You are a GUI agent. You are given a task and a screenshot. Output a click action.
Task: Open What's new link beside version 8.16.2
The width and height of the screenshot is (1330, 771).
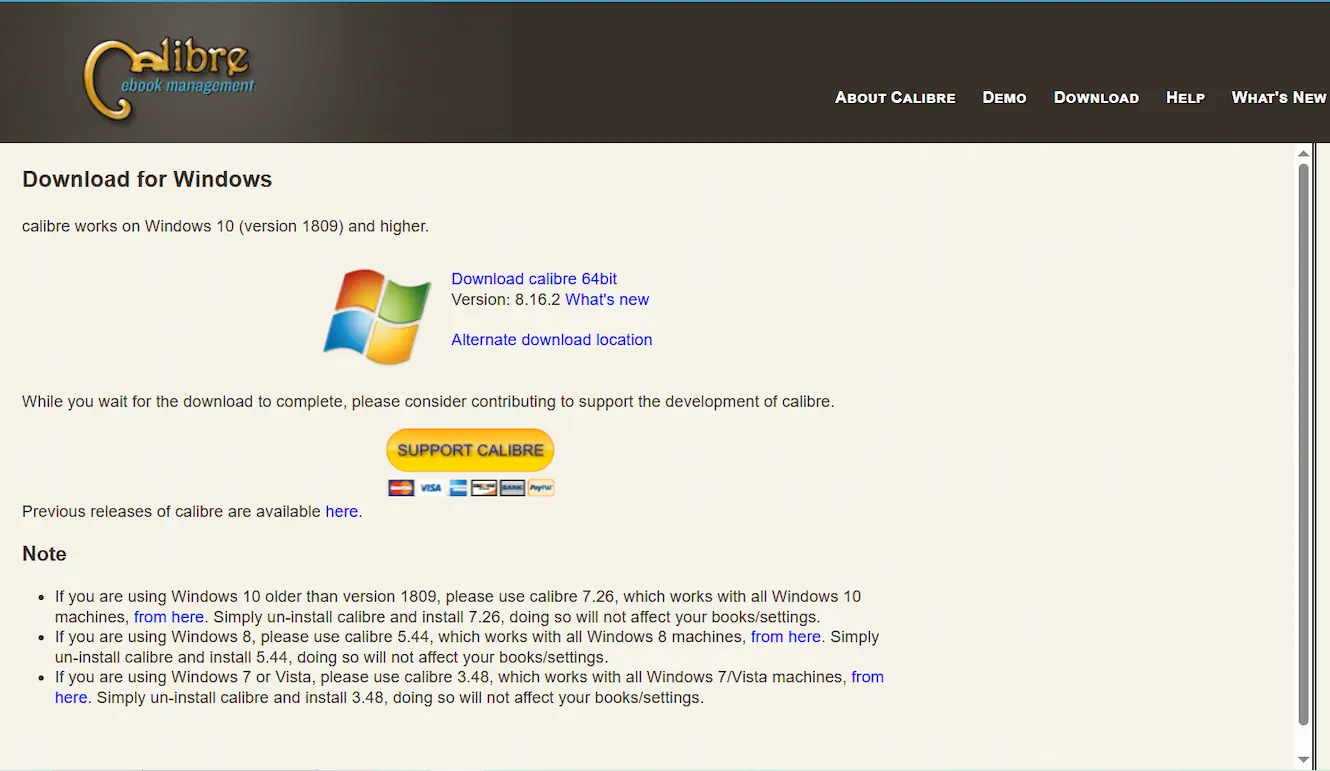(607, 300)
